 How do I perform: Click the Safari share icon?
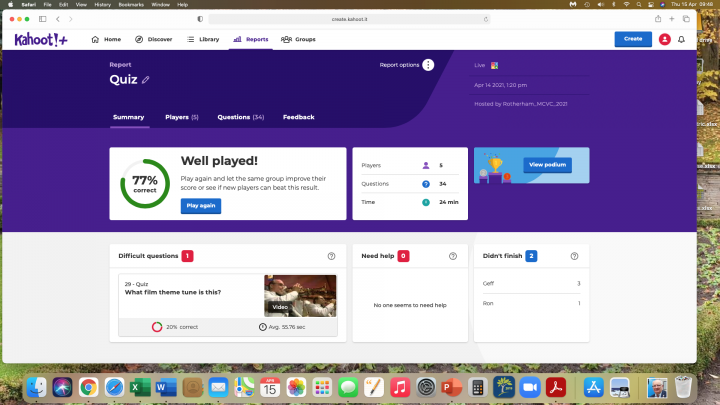point(658,19)
